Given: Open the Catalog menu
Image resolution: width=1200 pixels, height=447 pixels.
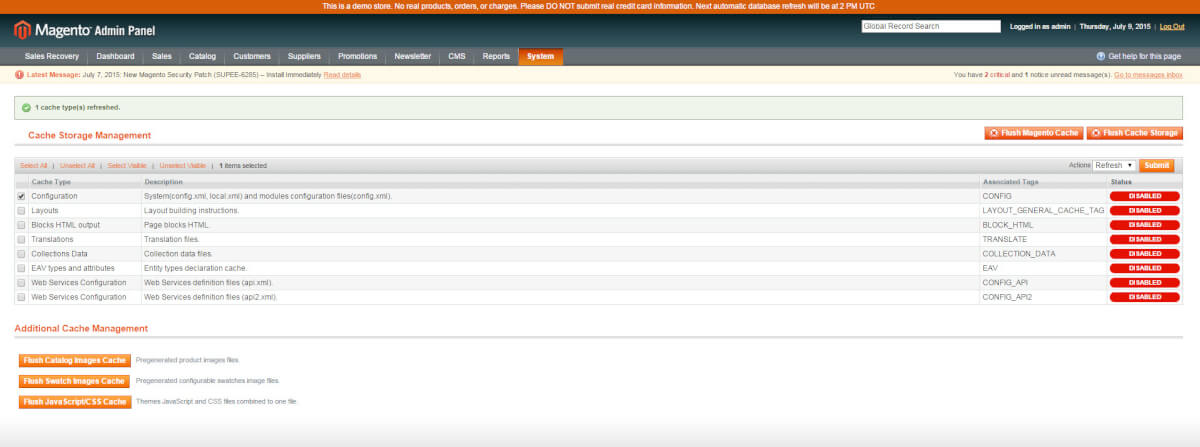Looking at the screenshot, I should (202, 57).
